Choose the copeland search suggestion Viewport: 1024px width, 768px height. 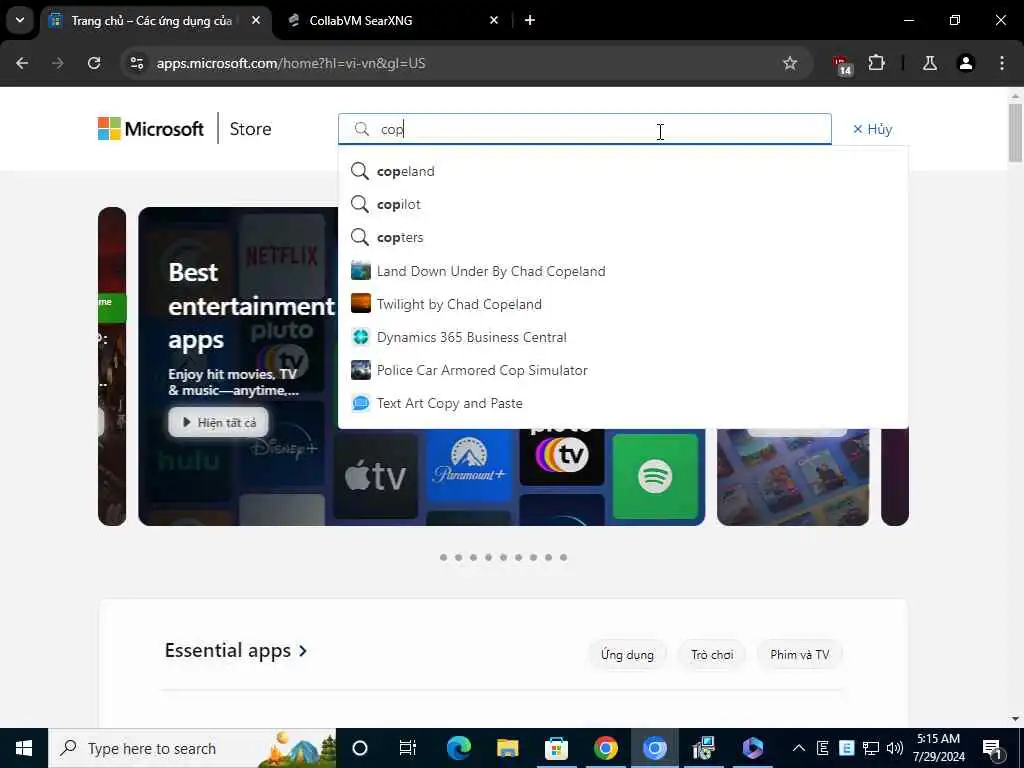[x=623, y=171]
